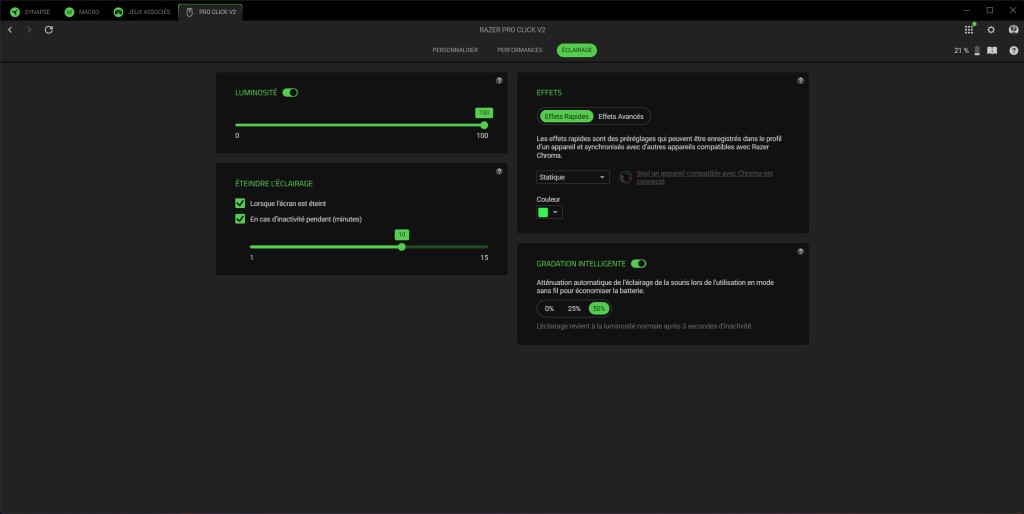Screen dimensions: 1024x514
Task: Click the 21 % battery text
Action: coord(961,50)
